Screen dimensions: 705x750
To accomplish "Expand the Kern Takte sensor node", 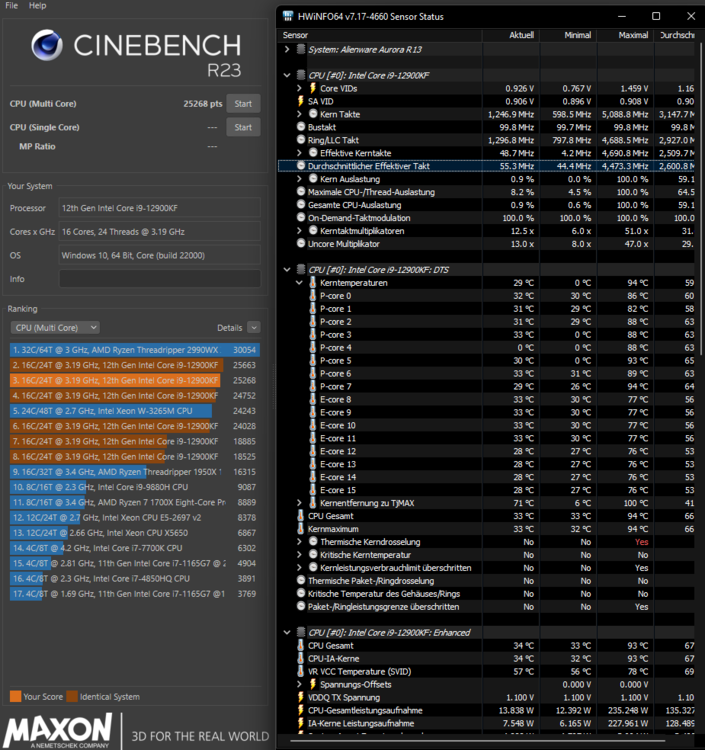I will tap(299, 114).
